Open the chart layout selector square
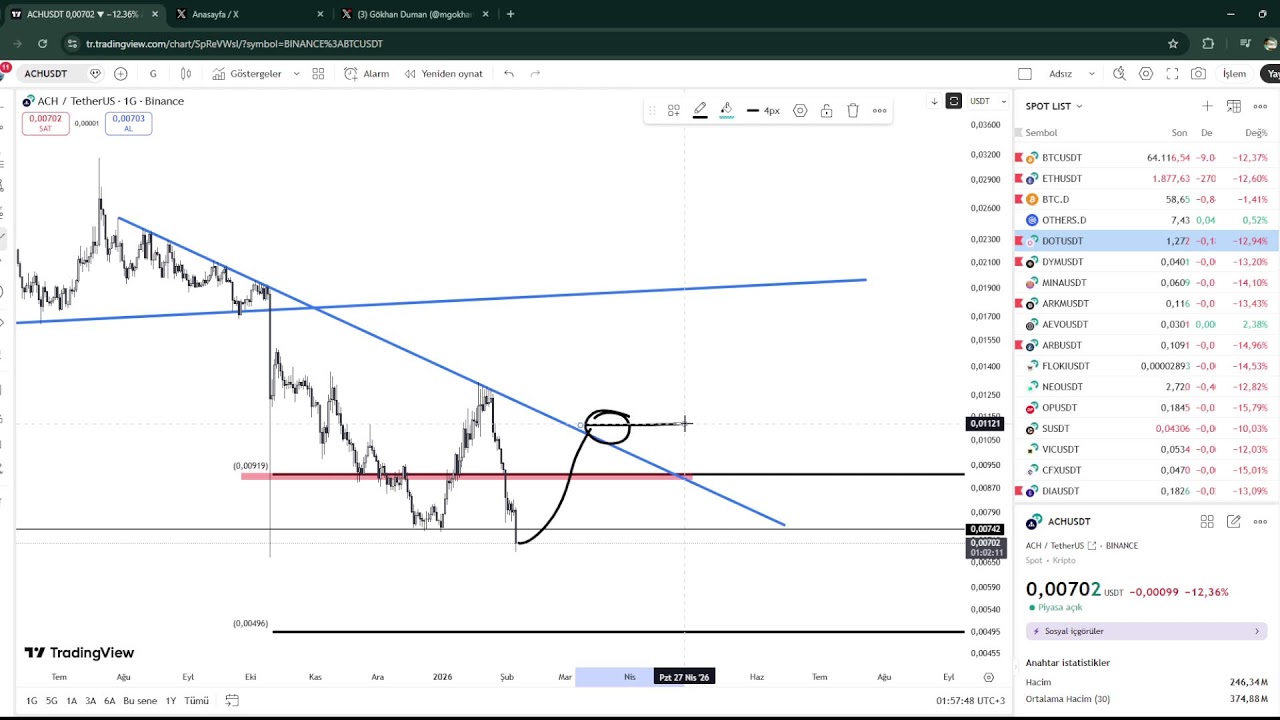The height and width of the screenshot is (720, 1280). (1025, 74)
